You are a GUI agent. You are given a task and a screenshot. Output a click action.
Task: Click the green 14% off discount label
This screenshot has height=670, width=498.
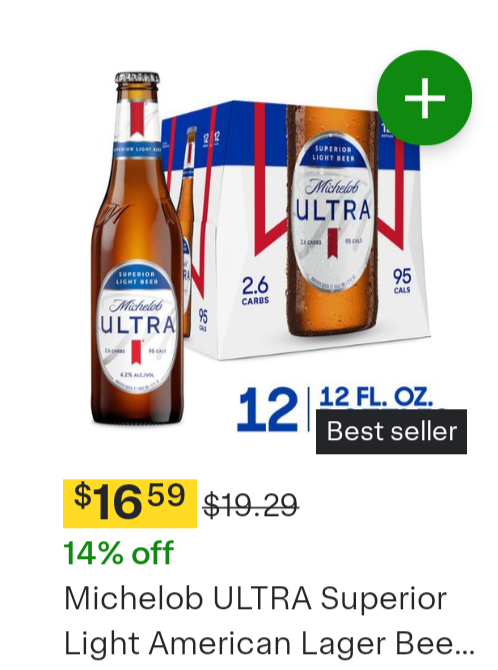118,552
